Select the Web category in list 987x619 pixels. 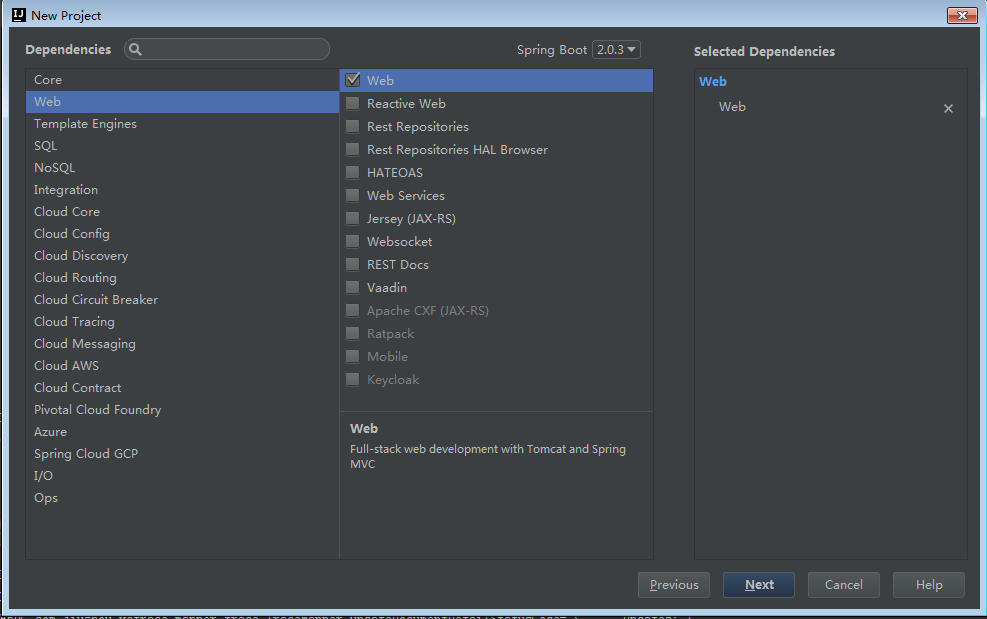point(183,101)
